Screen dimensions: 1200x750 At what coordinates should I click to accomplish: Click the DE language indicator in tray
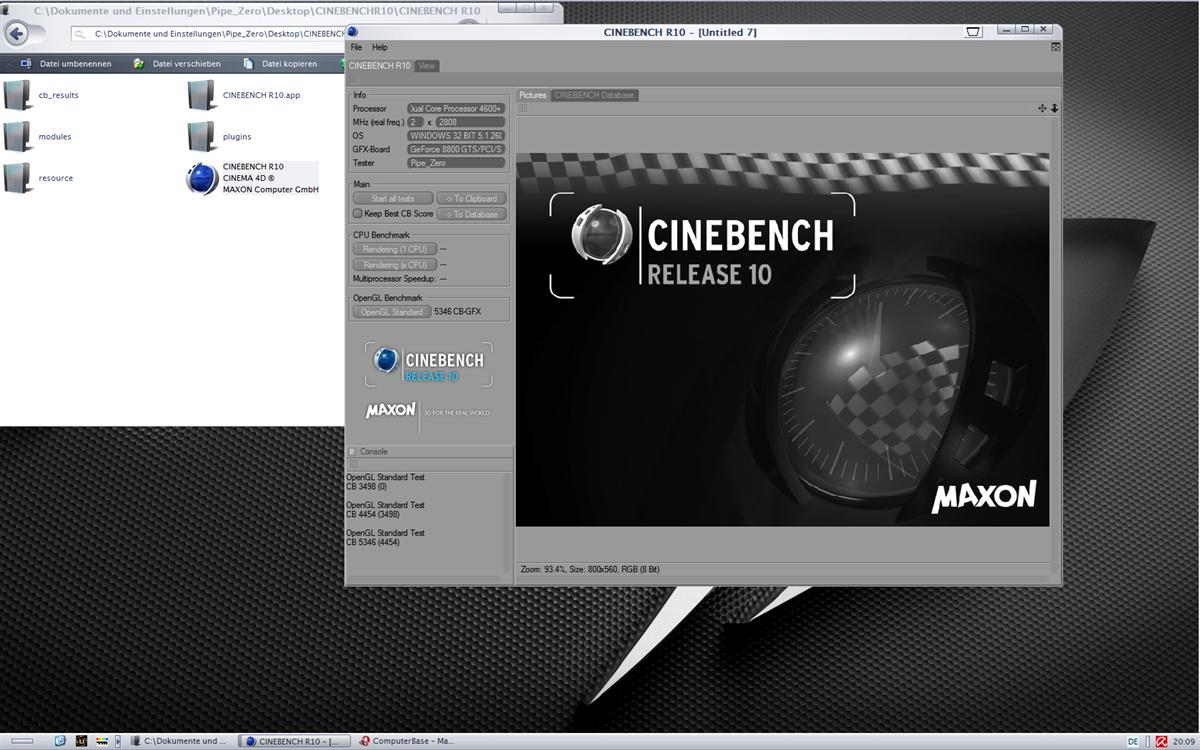pyautogui.click(x=1133, y=741)
